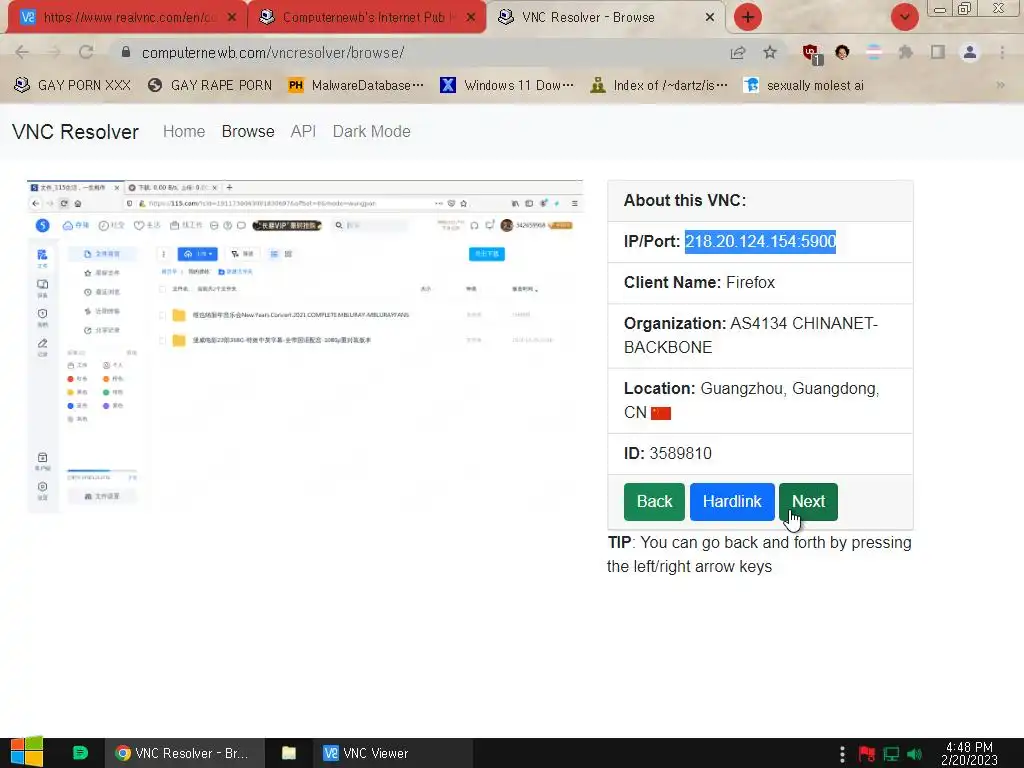Switch to Chrome VNC Resolver taskbar item

184,753
